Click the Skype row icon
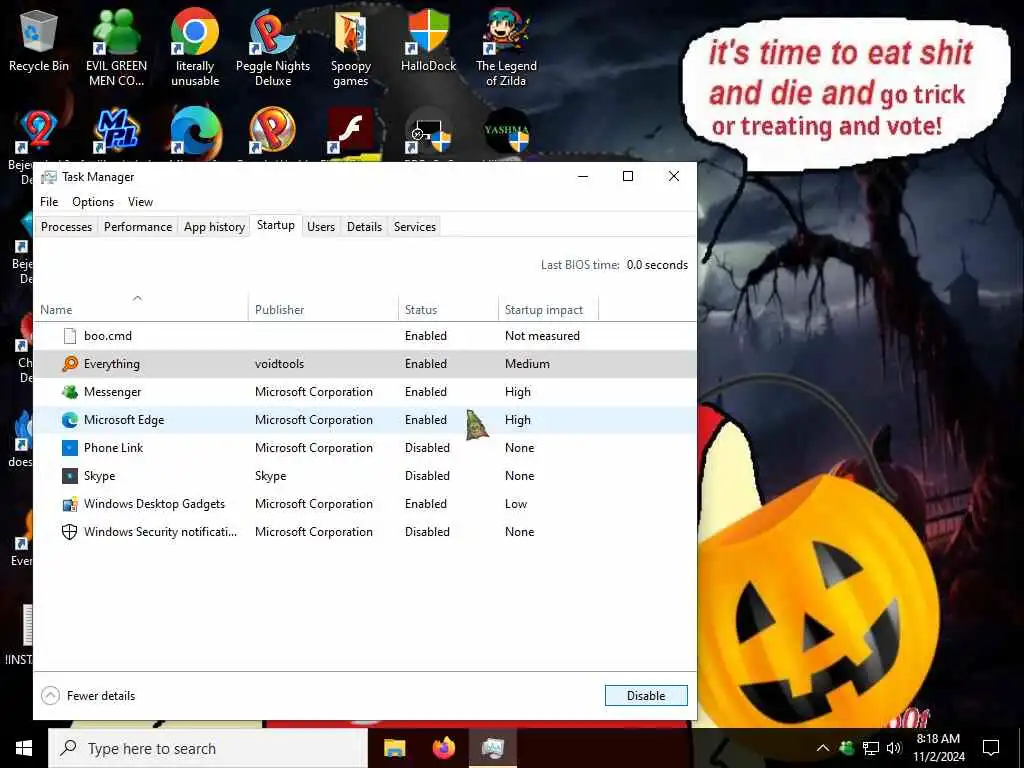The width and height of the screenshot is (1024, 768). point(70,476)
